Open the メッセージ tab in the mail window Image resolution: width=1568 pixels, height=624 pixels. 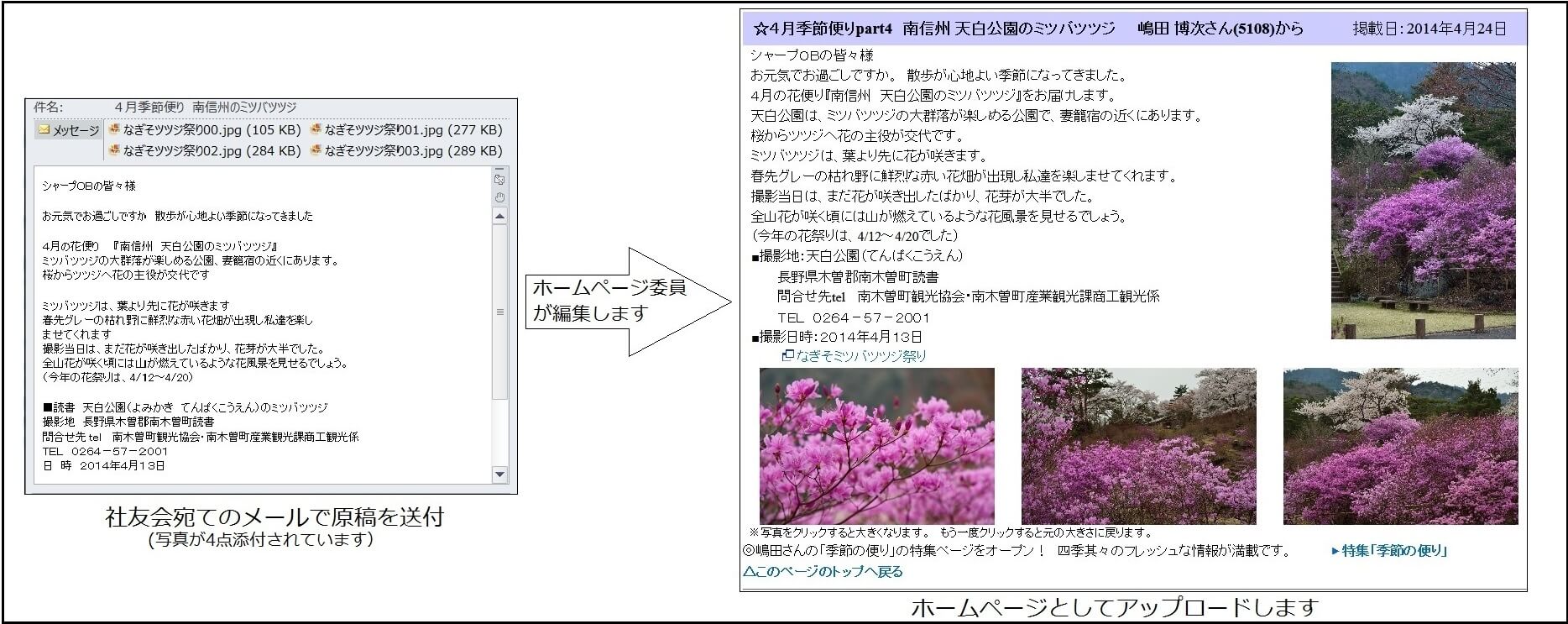[69, 130]
